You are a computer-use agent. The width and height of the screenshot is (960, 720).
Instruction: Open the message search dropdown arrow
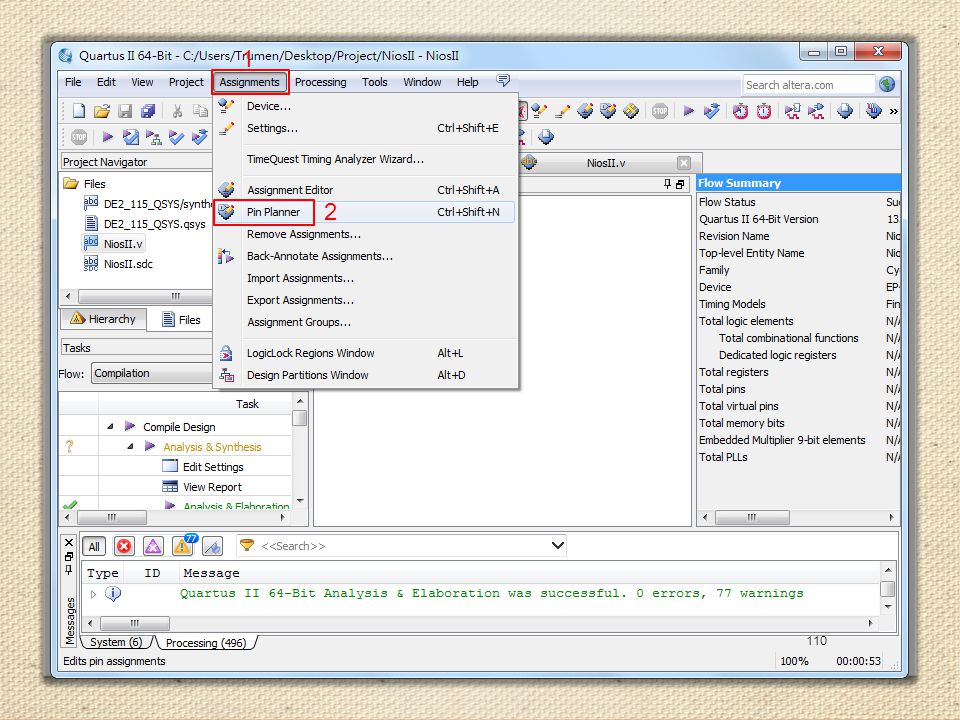click(558, 545)
